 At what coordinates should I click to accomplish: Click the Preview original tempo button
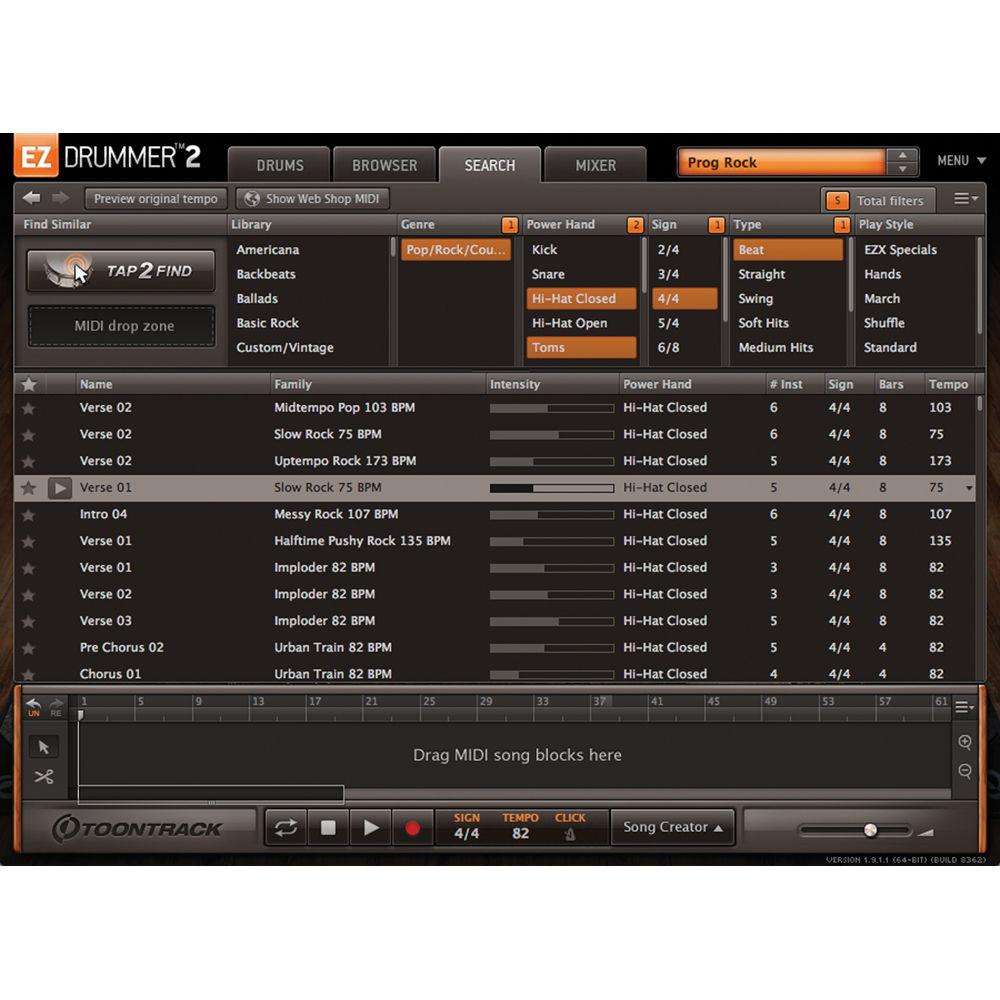coord(154,199)
